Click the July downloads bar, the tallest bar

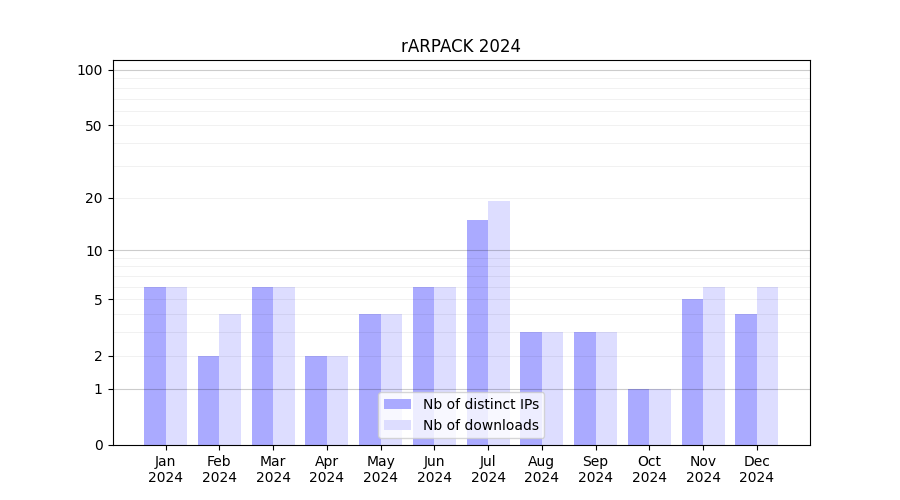coord(499,322)
